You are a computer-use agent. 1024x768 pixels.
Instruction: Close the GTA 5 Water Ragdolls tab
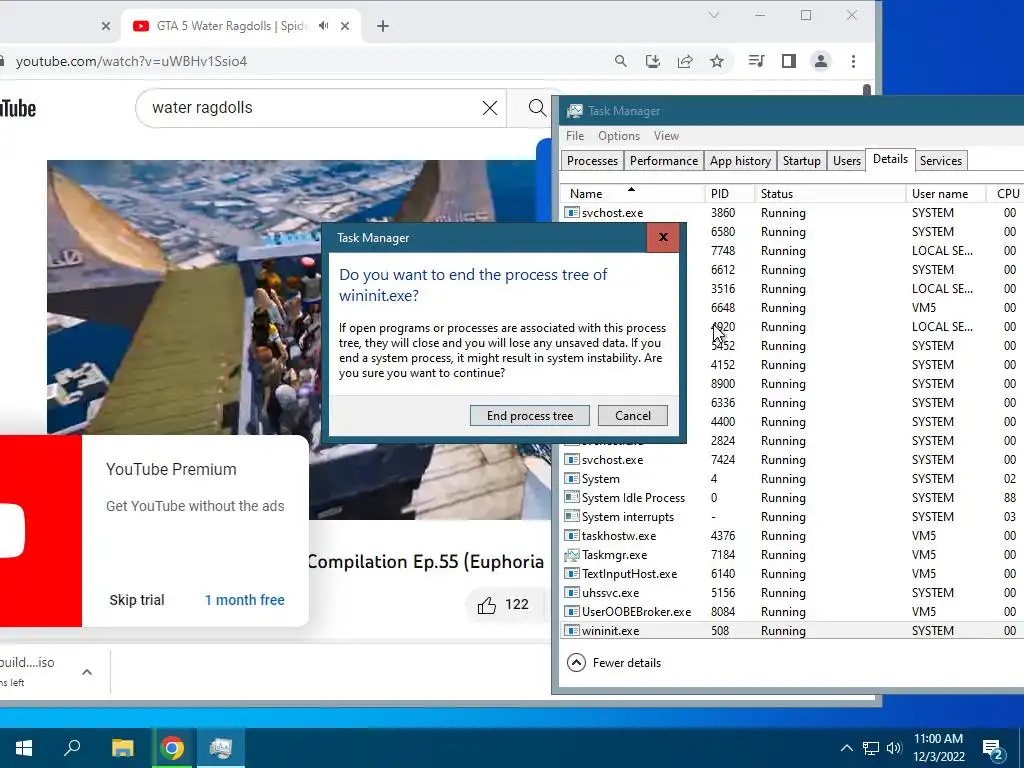tap(345, 26)
